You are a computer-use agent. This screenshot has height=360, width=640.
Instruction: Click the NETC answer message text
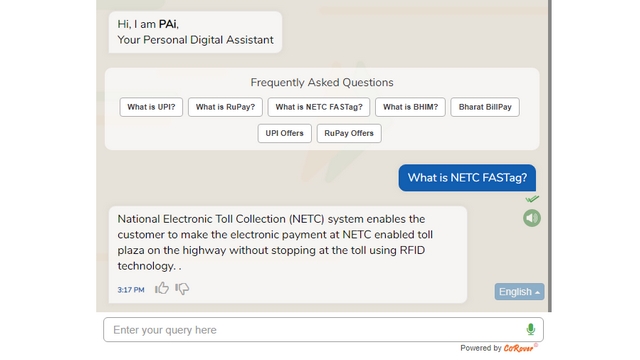point(275,242)
